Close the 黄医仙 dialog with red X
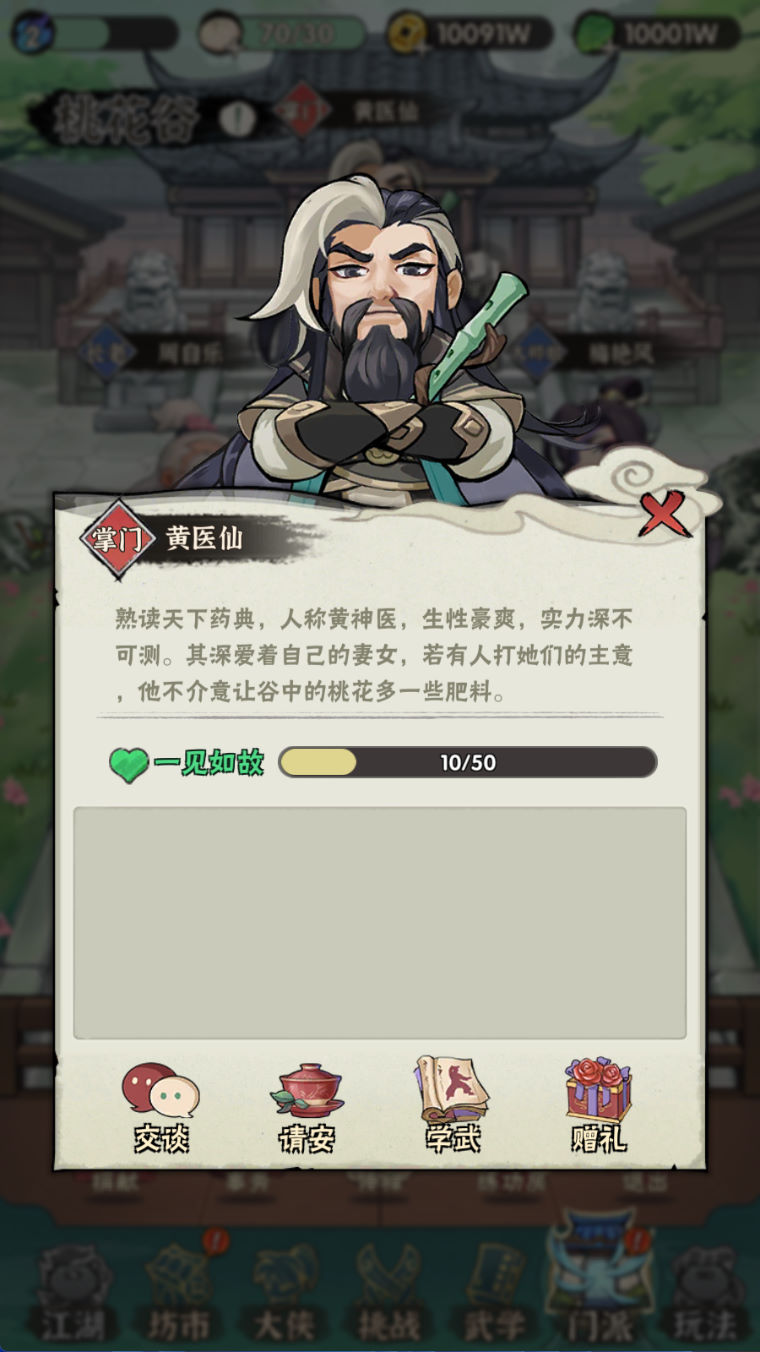 point(663,513)
